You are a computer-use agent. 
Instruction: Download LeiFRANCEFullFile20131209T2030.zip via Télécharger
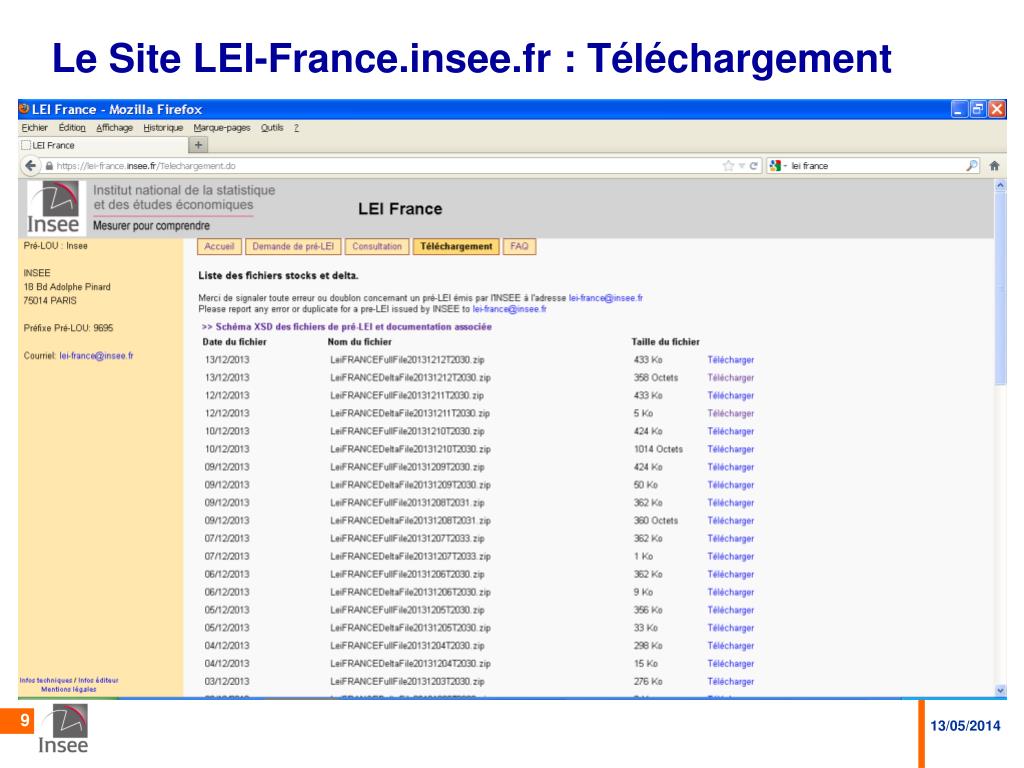(x=730, y=467)
